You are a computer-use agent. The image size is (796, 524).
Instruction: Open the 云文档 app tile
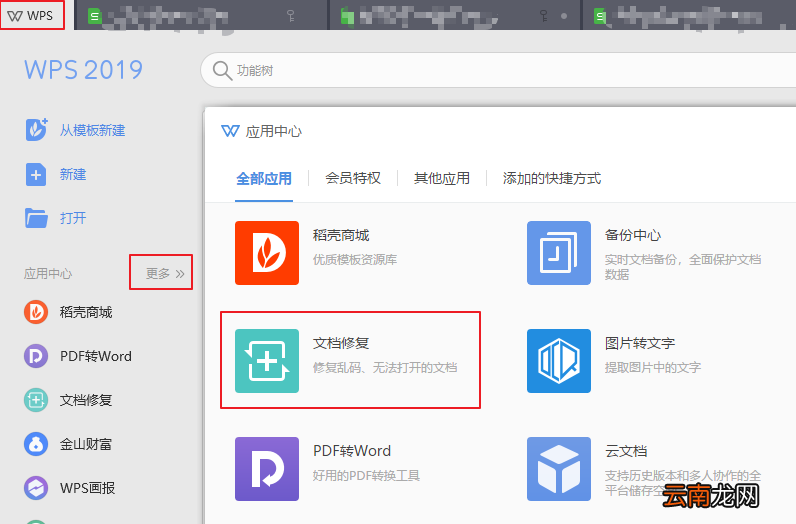tap(645, 469)
